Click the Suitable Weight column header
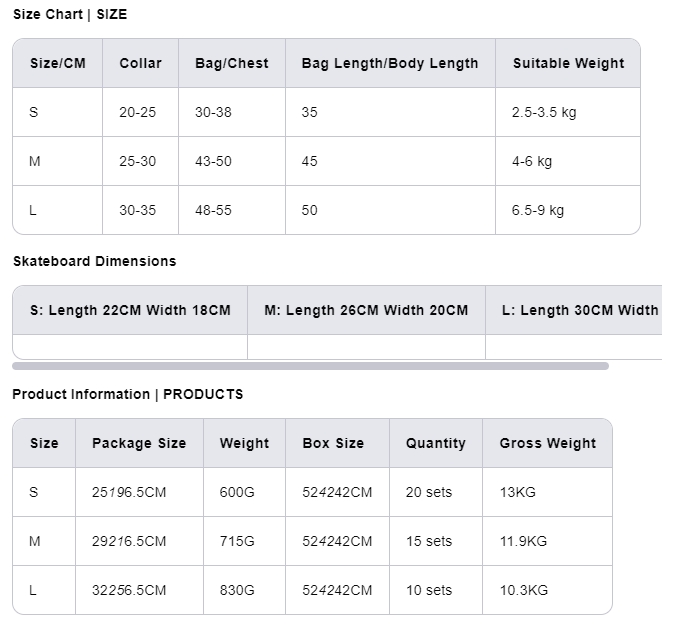This screenshot has width=674, height=626. pyautogui.click(x=568, y=63)
